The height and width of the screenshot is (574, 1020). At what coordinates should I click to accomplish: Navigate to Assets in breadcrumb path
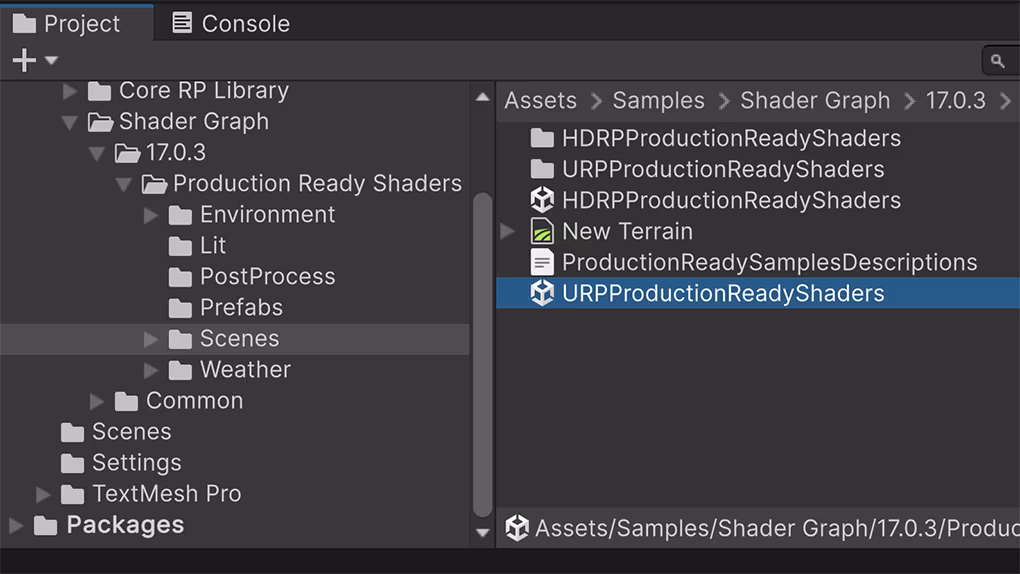coord(541,100)
